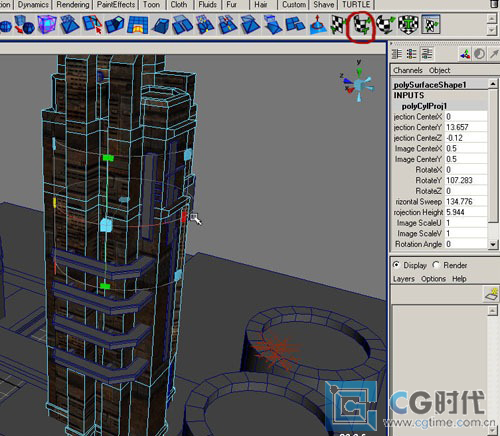Screen dimensions: 500x436
Task: Click the polygon Extrude shelf icon
Action: [115, 25]
